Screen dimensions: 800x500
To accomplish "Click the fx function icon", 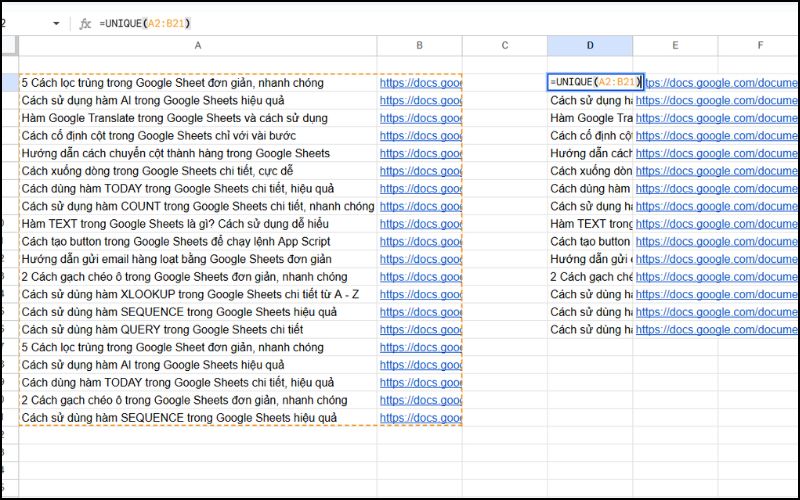I will click(85, 23).
